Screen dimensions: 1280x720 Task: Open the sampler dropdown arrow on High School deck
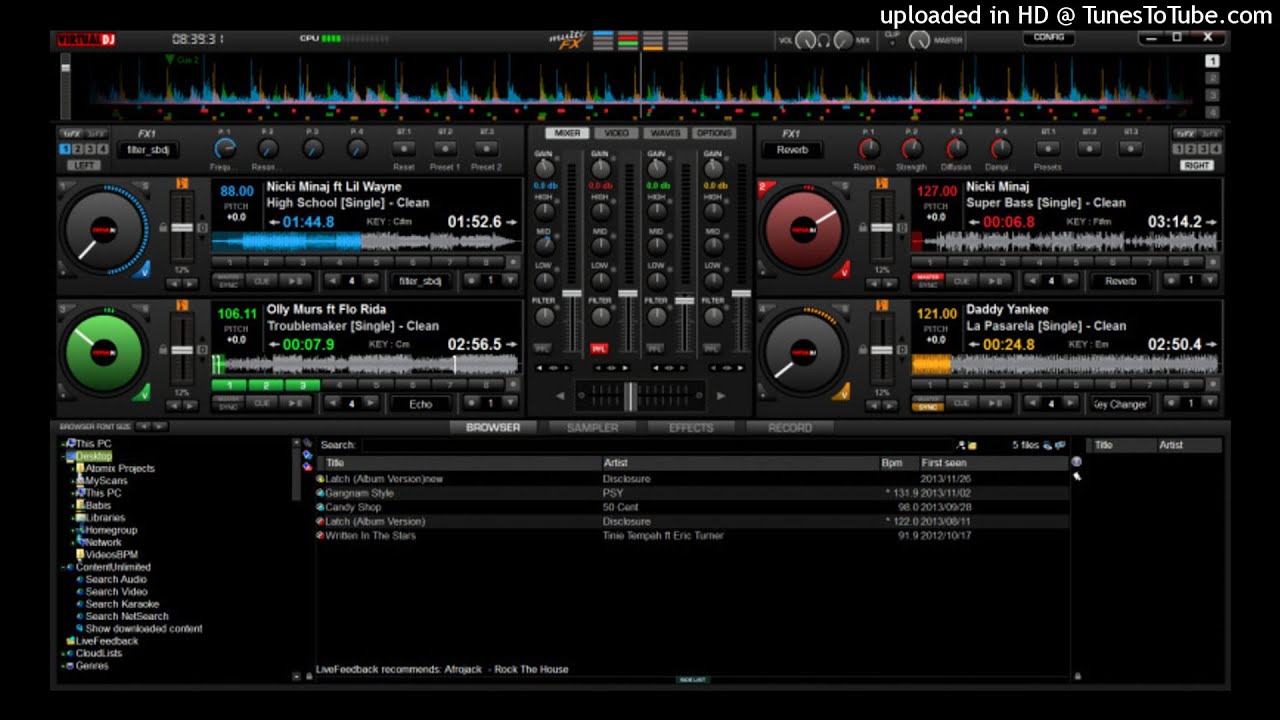[511, 281]
